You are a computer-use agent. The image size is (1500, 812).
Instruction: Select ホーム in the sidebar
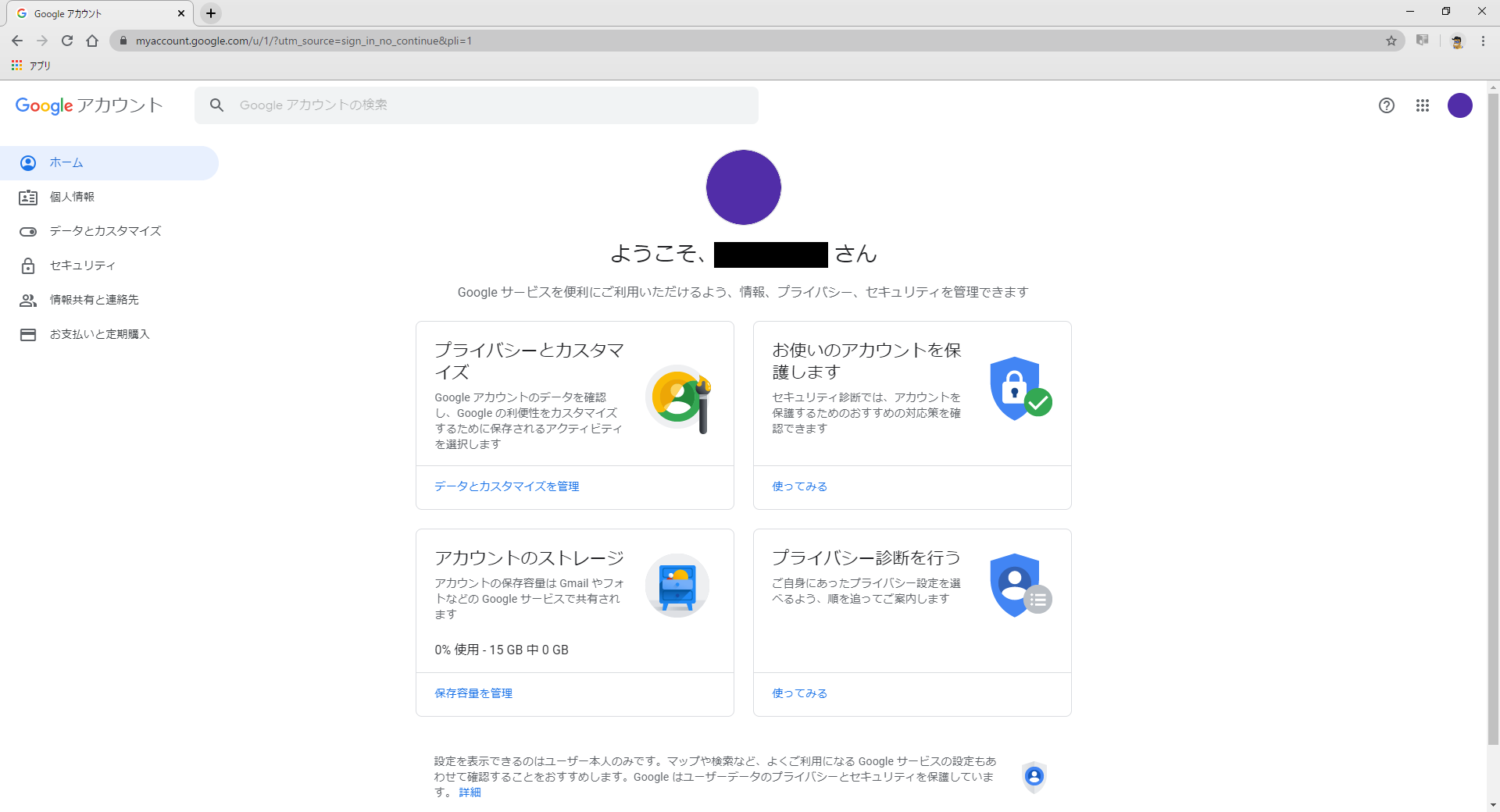click(109, 163)
